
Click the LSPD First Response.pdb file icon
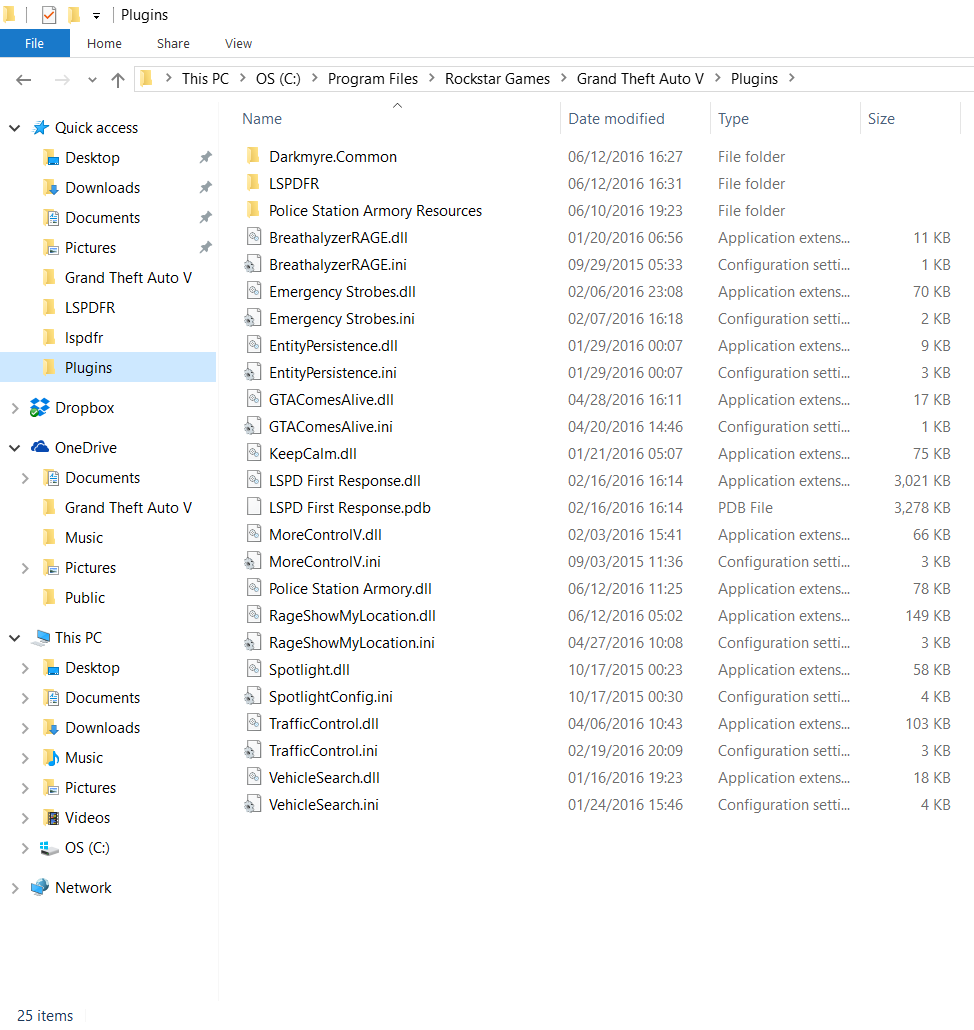click(253, 508)
